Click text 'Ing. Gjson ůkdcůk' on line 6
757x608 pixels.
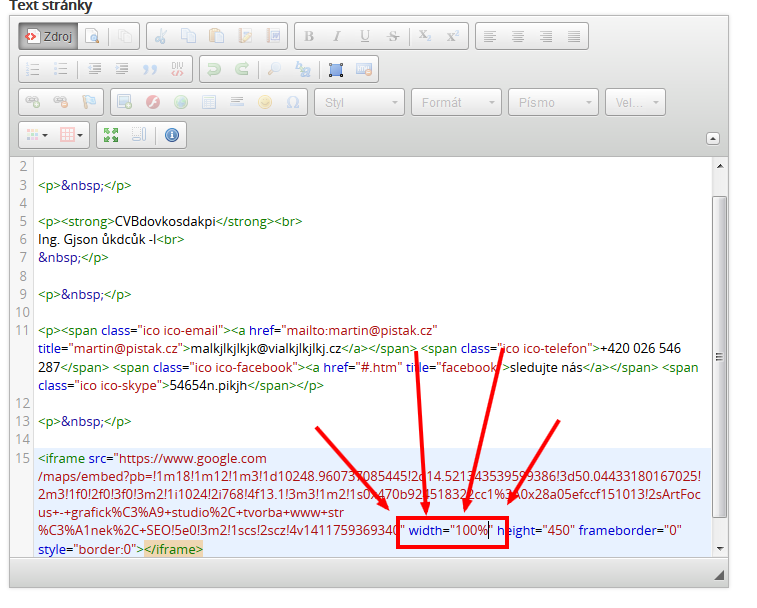pos(92,240)
